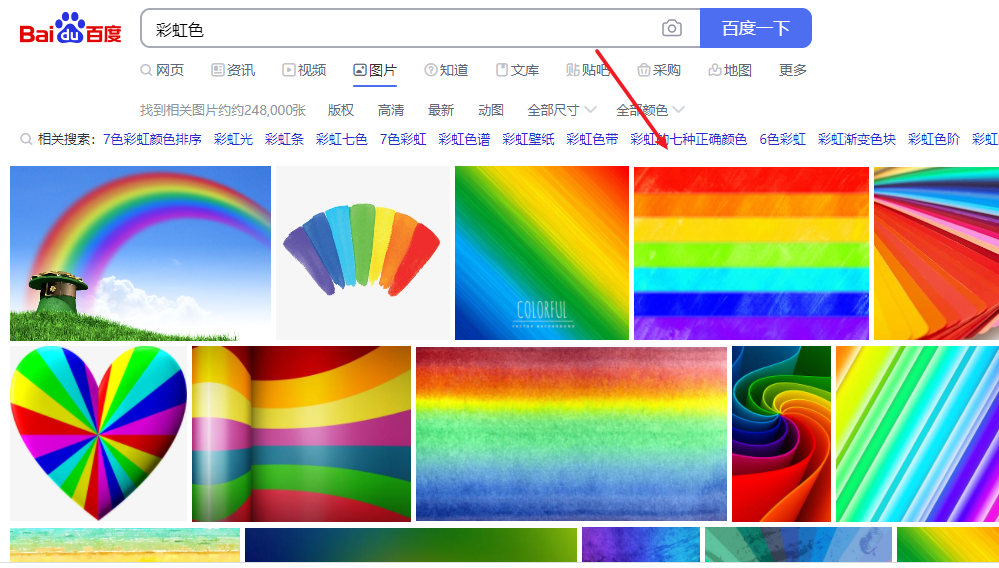
Task: Open related search 彩虹色谱
Action: (x=464, y=139)
